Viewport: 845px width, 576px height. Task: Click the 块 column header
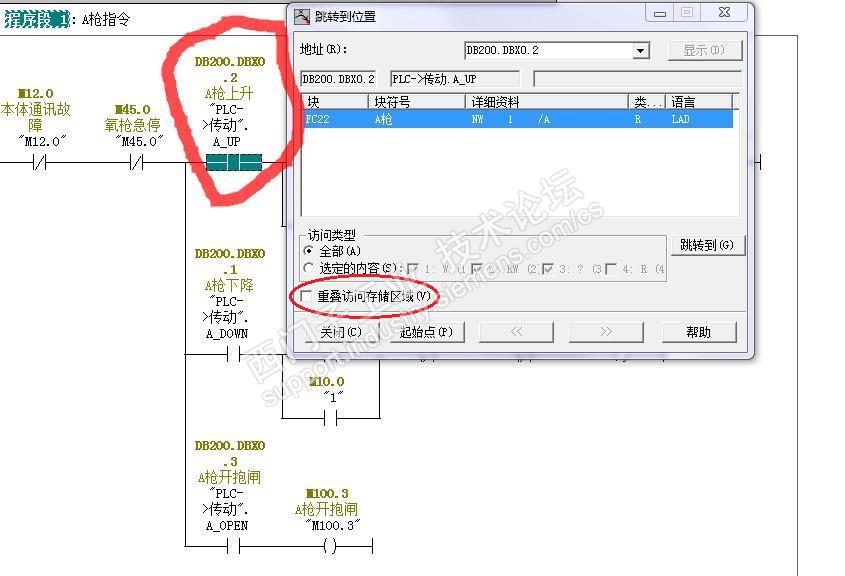coord(335,101)
